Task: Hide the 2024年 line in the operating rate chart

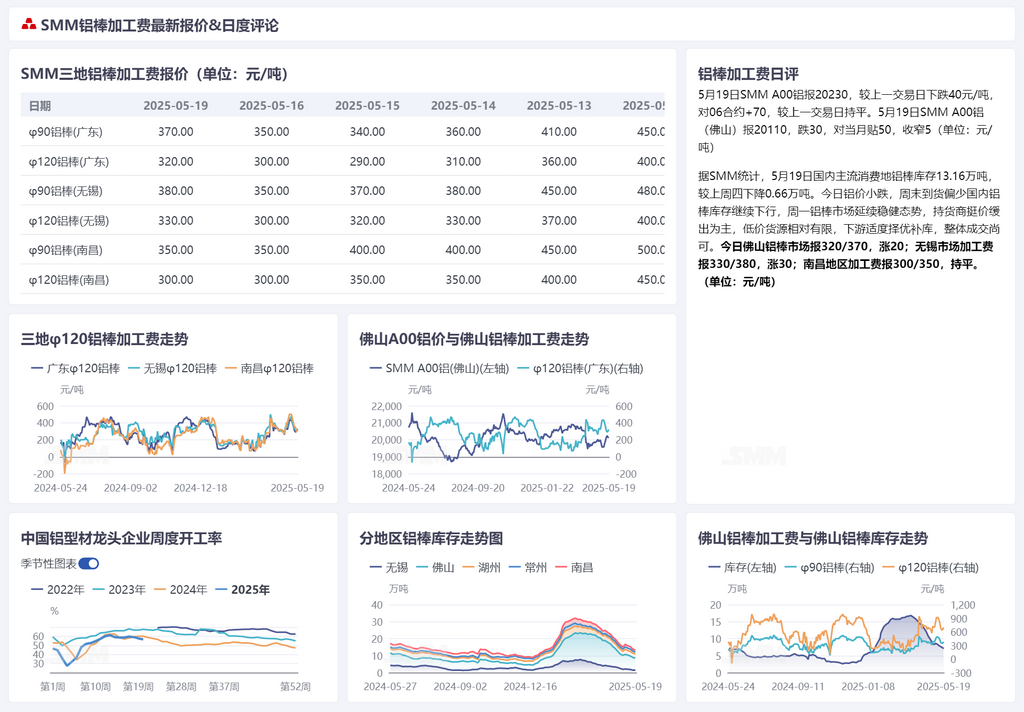Action: tap(181, 590)
